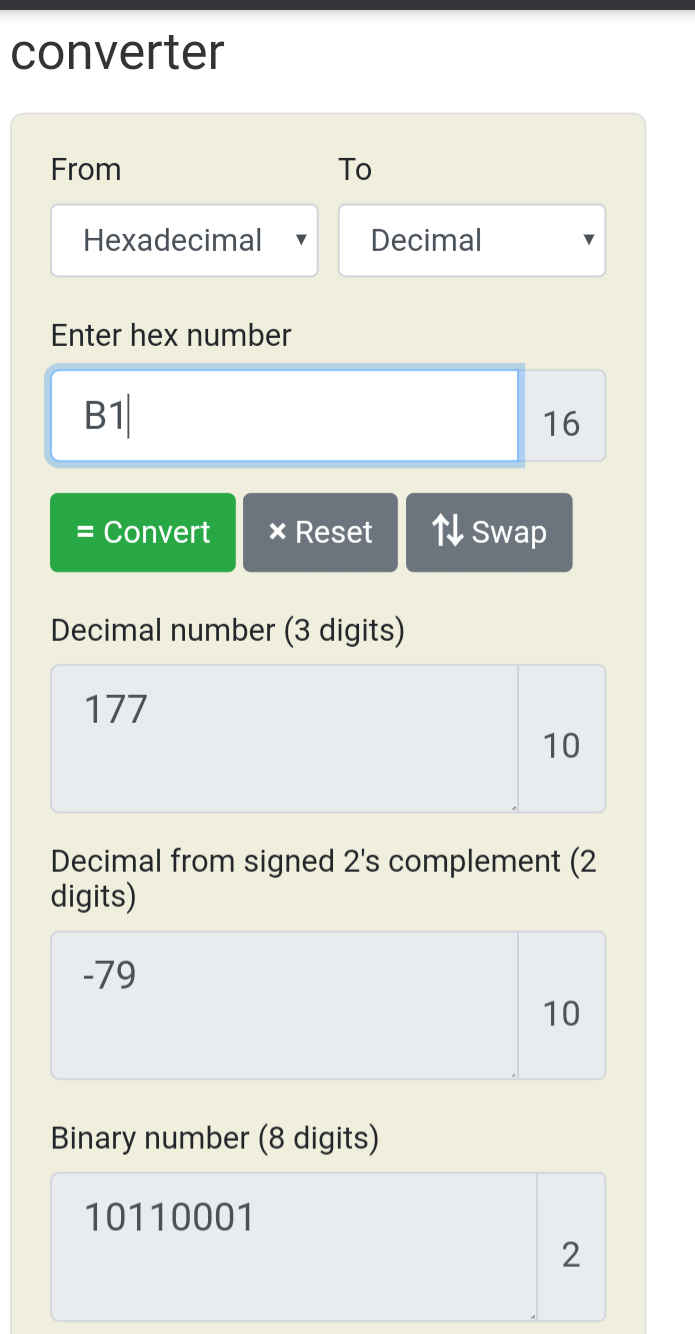
Task: Select the binary result field showing 10110001
Action: coord(292,1246)
